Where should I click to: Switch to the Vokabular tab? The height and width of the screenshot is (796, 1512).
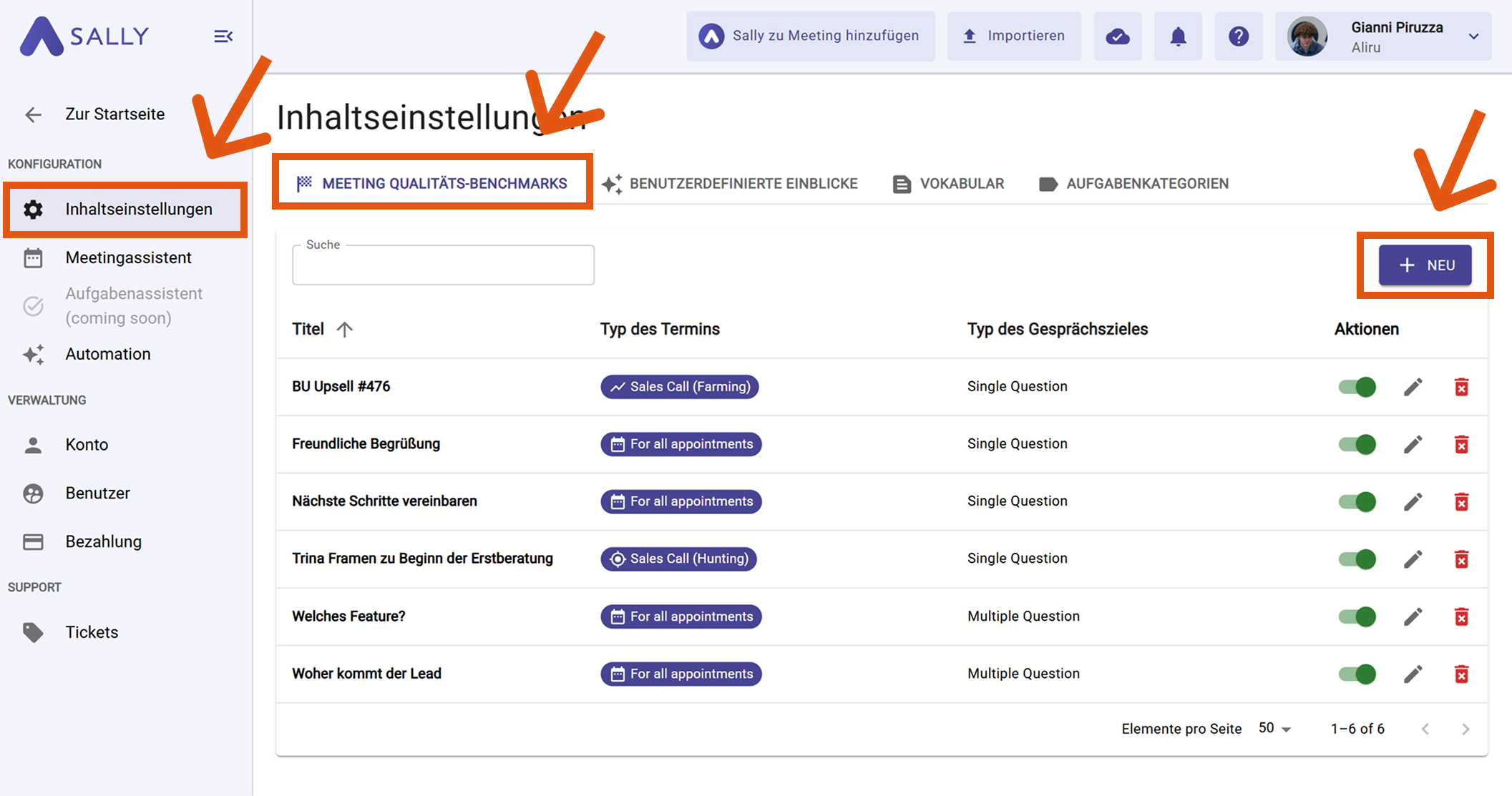tap(949, 184)
